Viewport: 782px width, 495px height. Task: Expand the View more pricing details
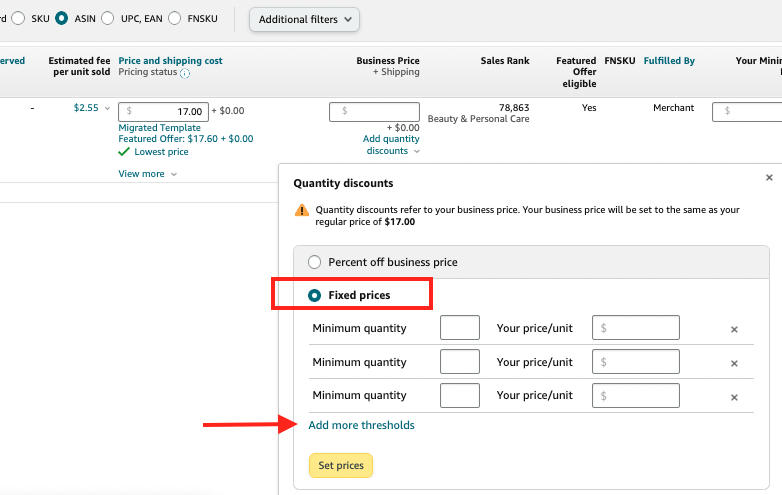147,174
